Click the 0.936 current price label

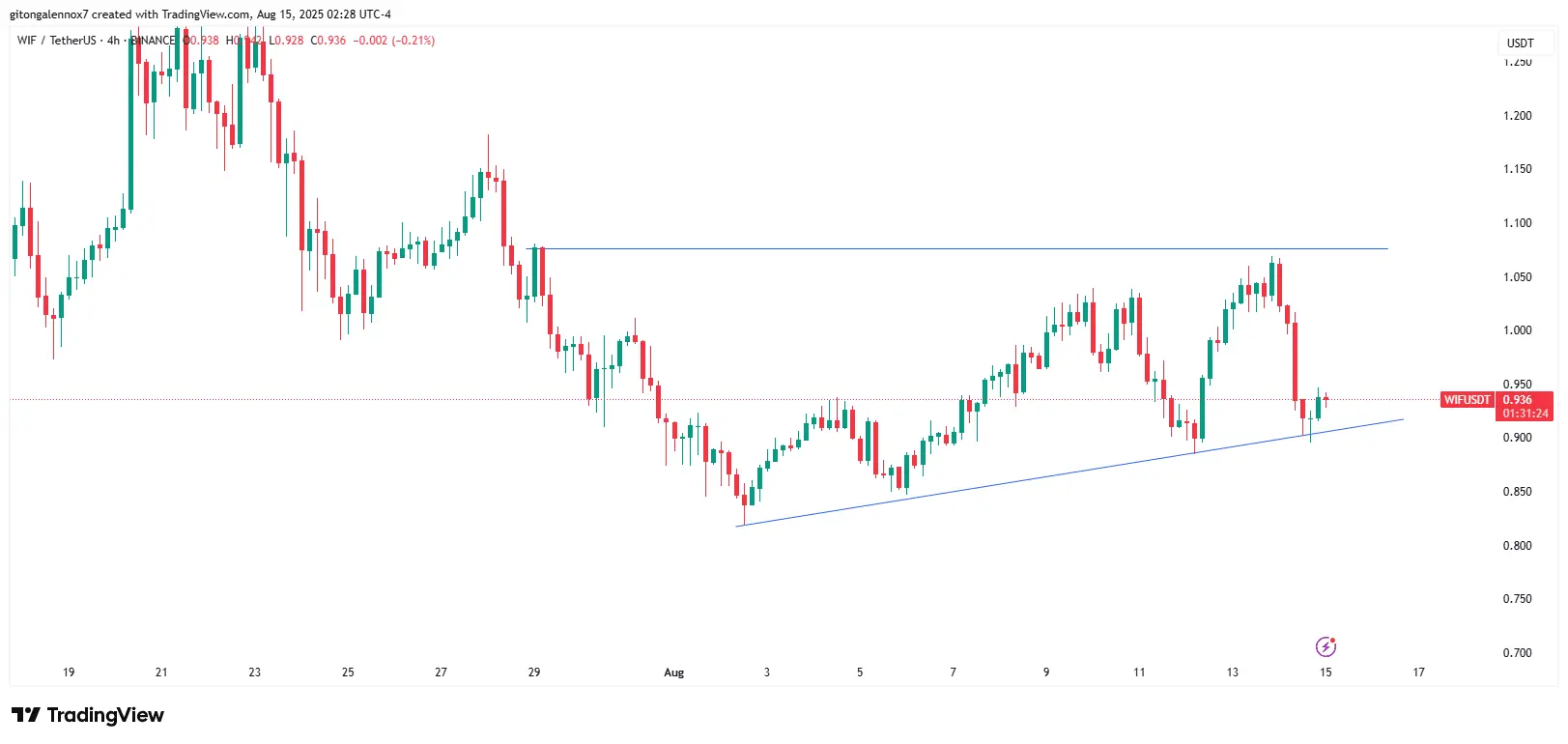(1518, 400)
